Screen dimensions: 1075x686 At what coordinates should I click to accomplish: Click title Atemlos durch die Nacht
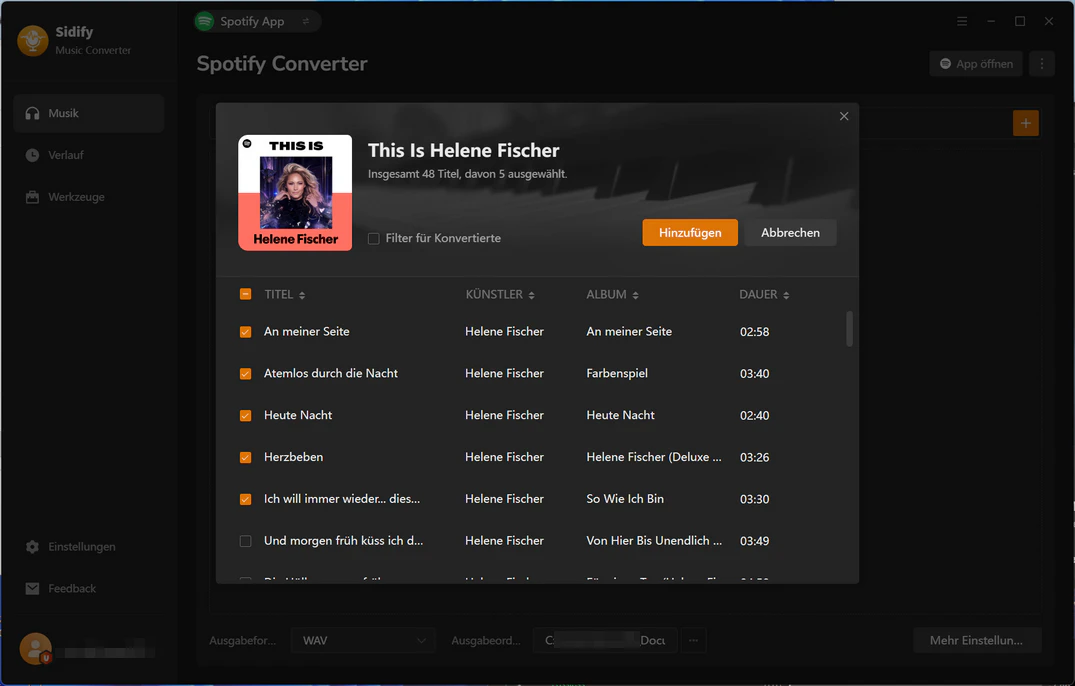(x=330, y=373)
